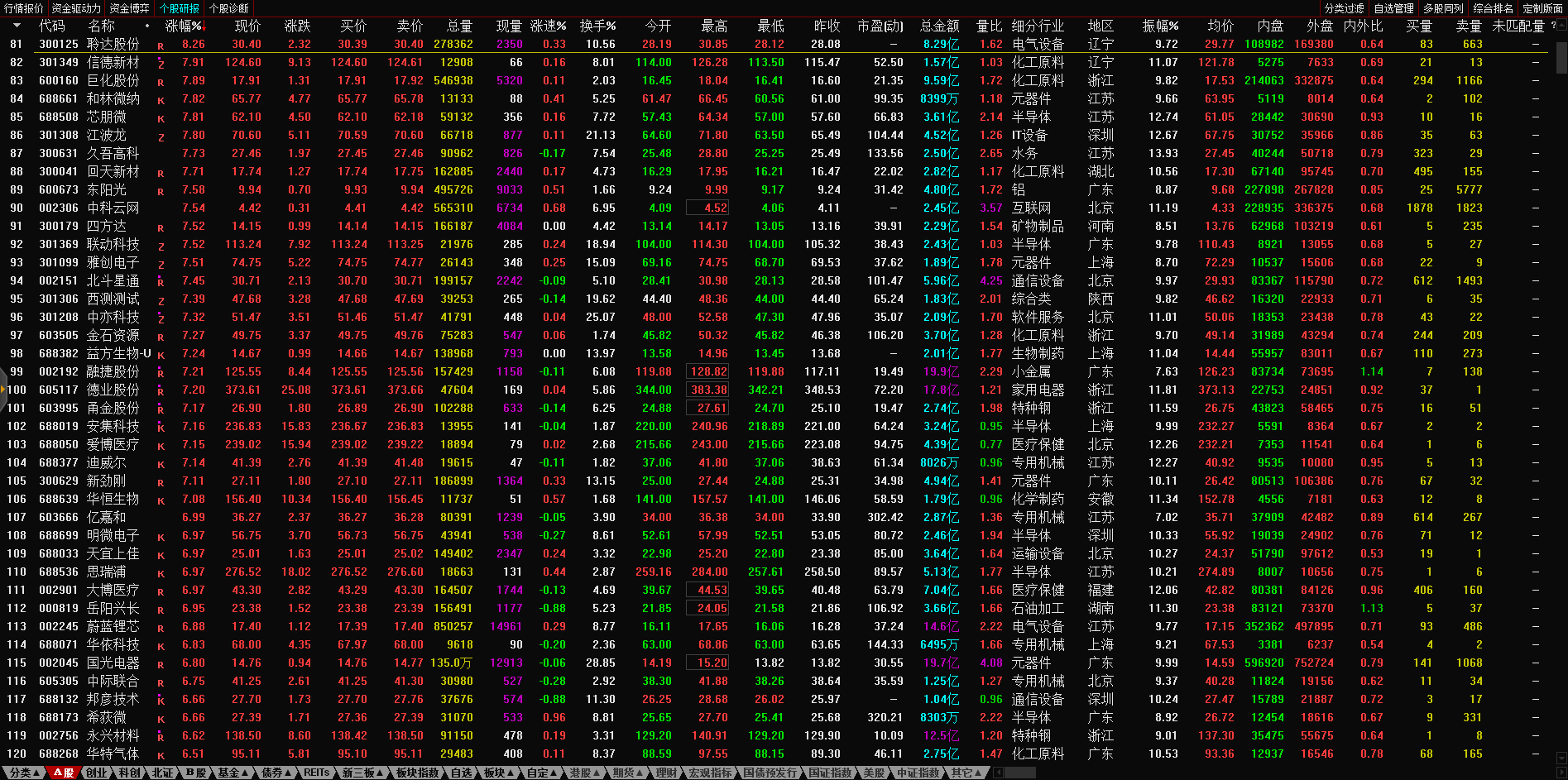1568x780 pixels.
Task: Open 定制版面 layout customization
Action: (1542, 8)
